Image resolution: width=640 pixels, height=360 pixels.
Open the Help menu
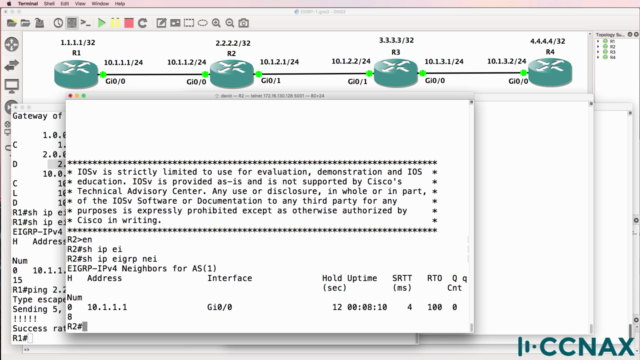120,4
